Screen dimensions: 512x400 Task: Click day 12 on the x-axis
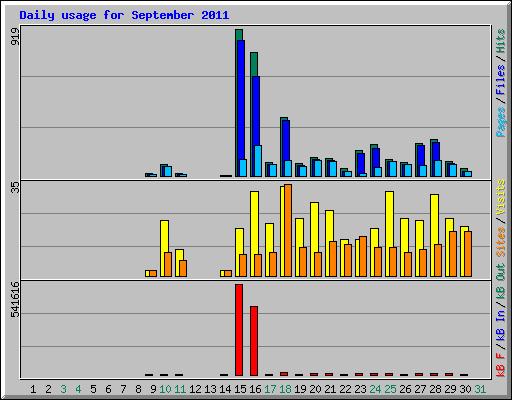coord(195,389)
